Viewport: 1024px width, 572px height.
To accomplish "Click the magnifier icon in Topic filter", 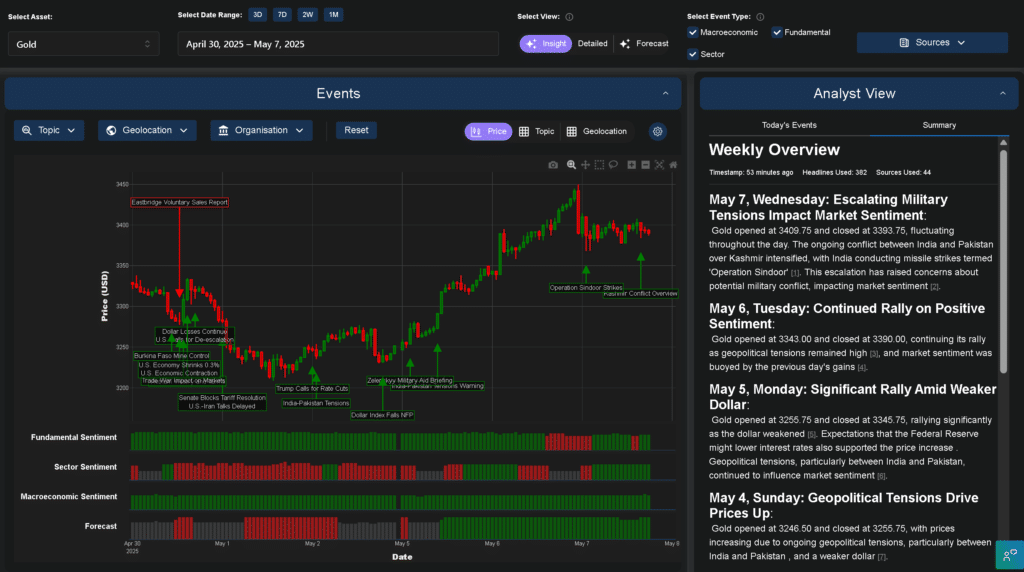I will 27,131.
